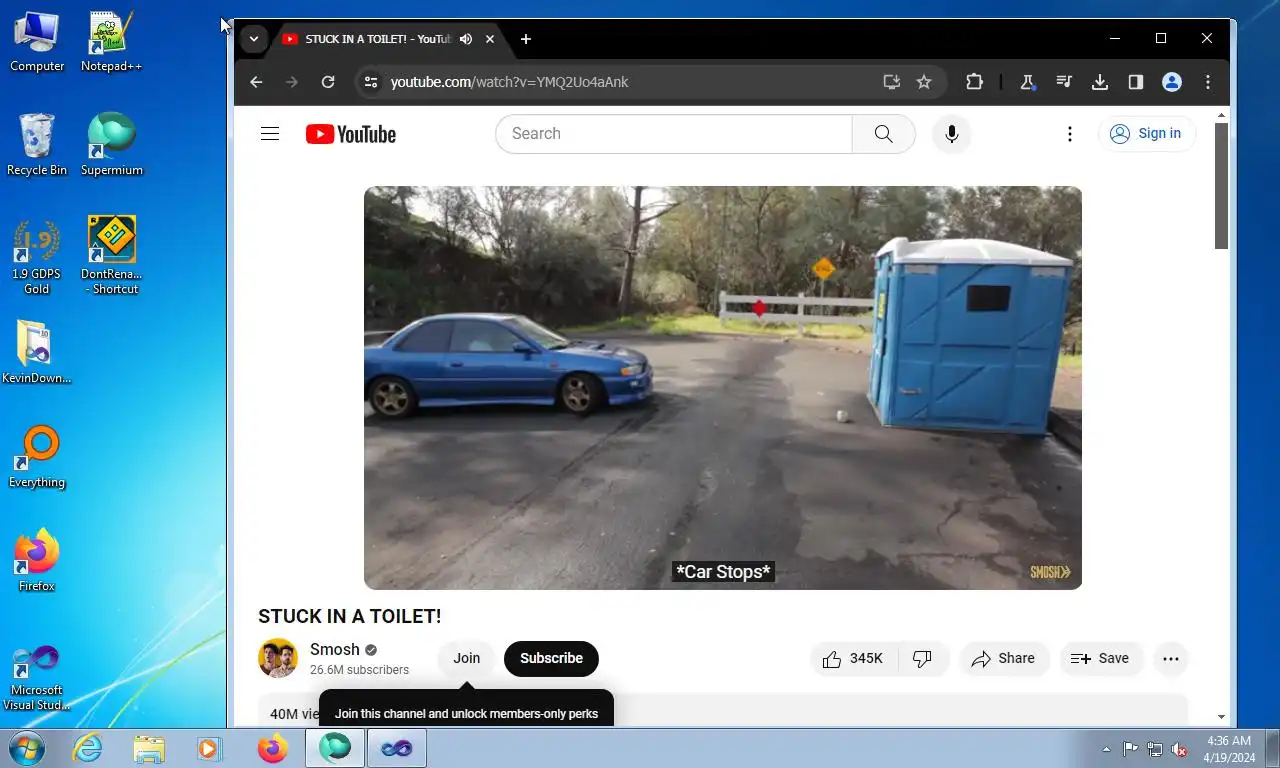Open browser profile avatar

point(1172,82)
